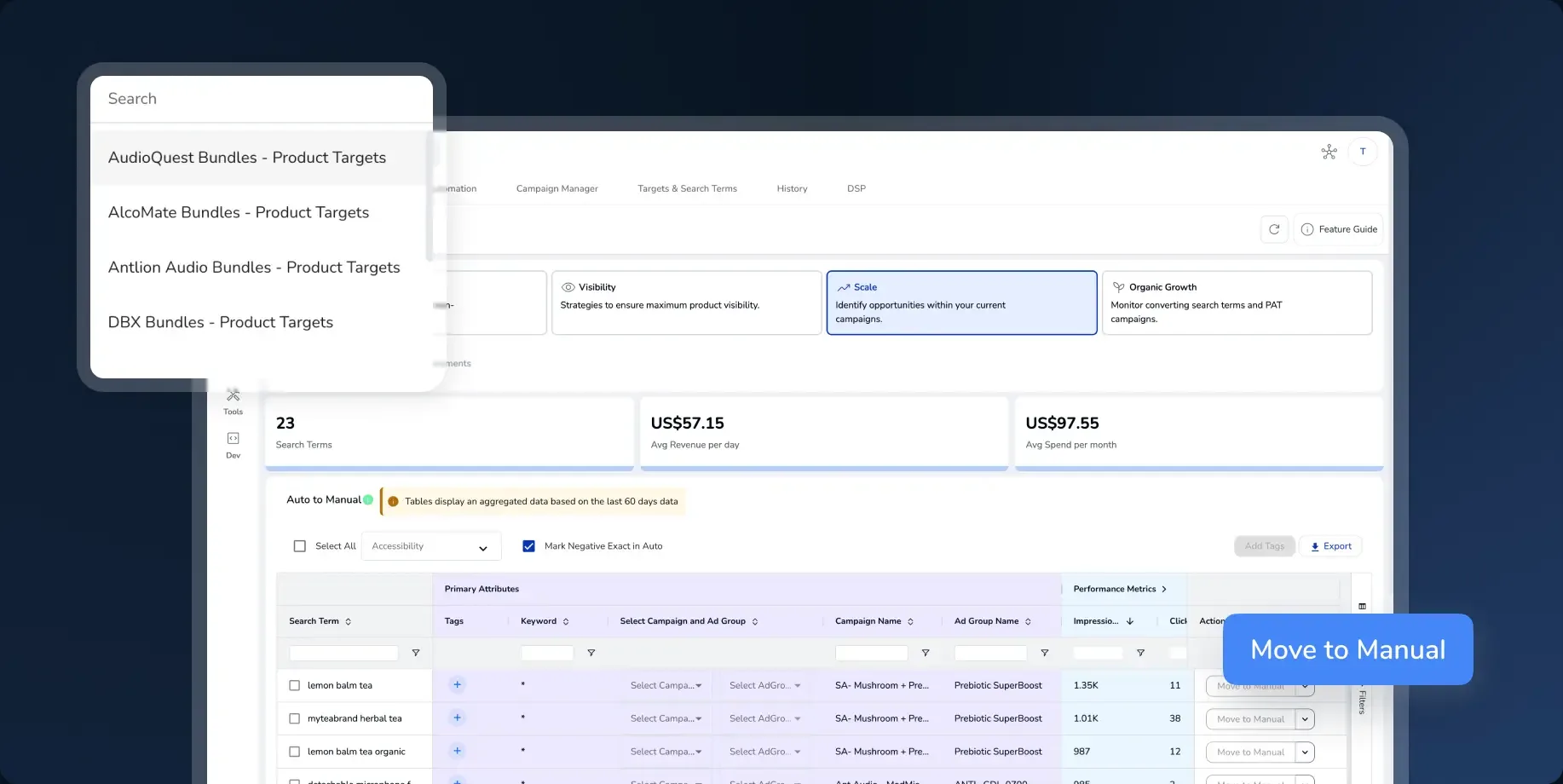Viewport: 1563px width, 784px height.
Task: Select the Visibility strategy card
Action: click(686, 303)
